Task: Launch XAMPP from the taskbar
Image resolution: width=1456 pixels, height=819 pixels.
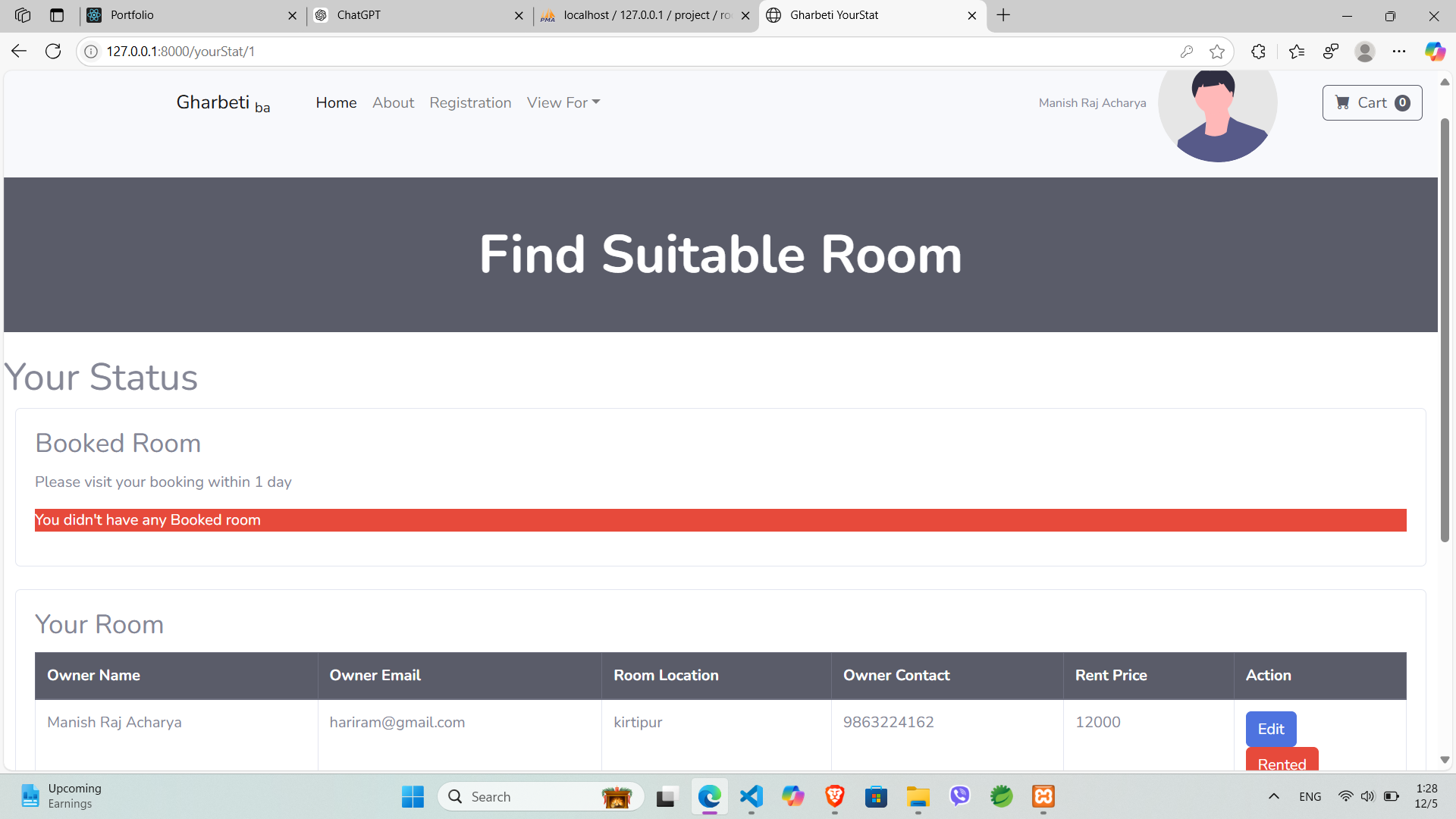Action: click(1043, 796)
